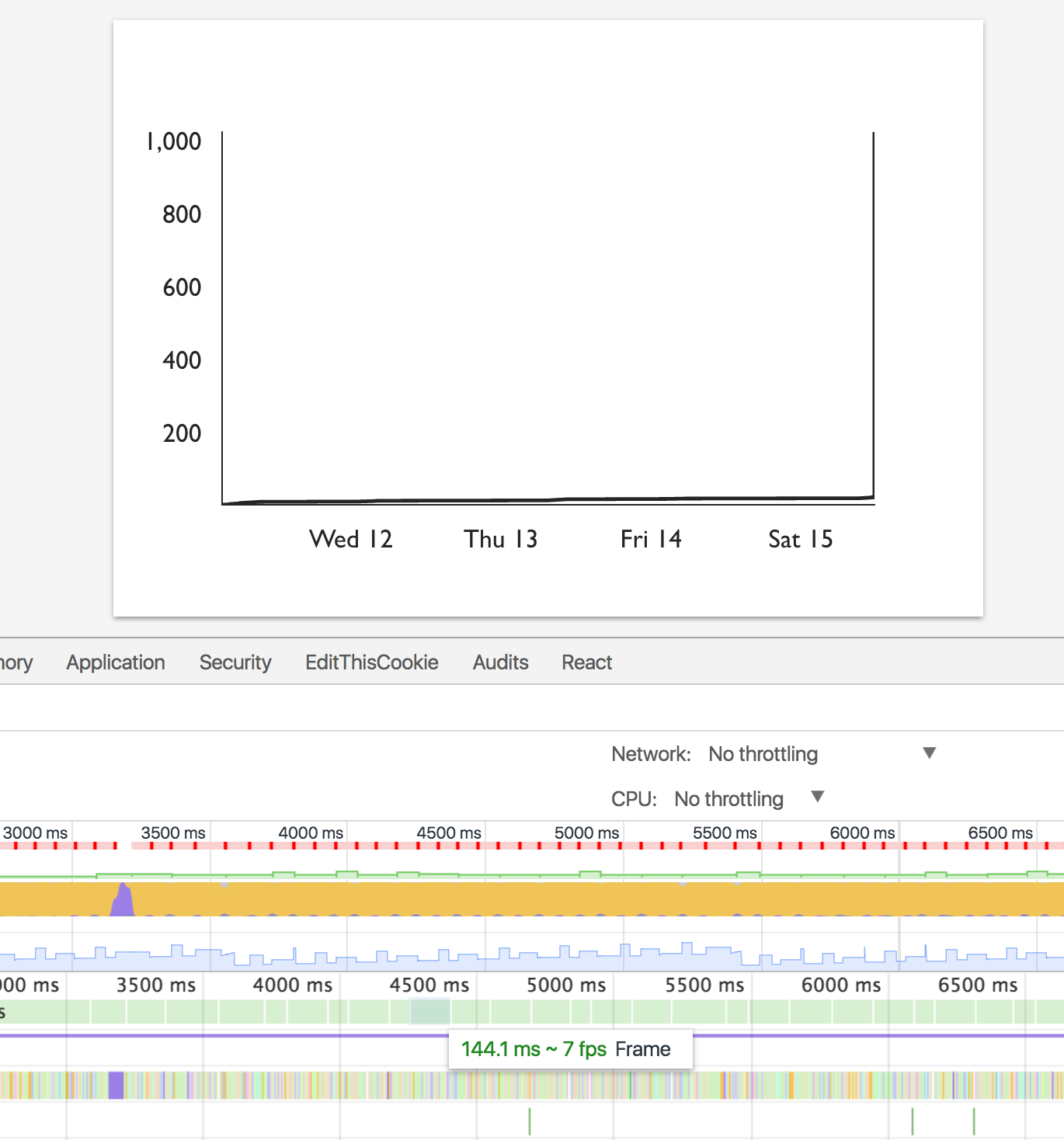Open the Network throttling dropdown
The width and height of the screenshot is (1064, 1140).
click(822, 754)
